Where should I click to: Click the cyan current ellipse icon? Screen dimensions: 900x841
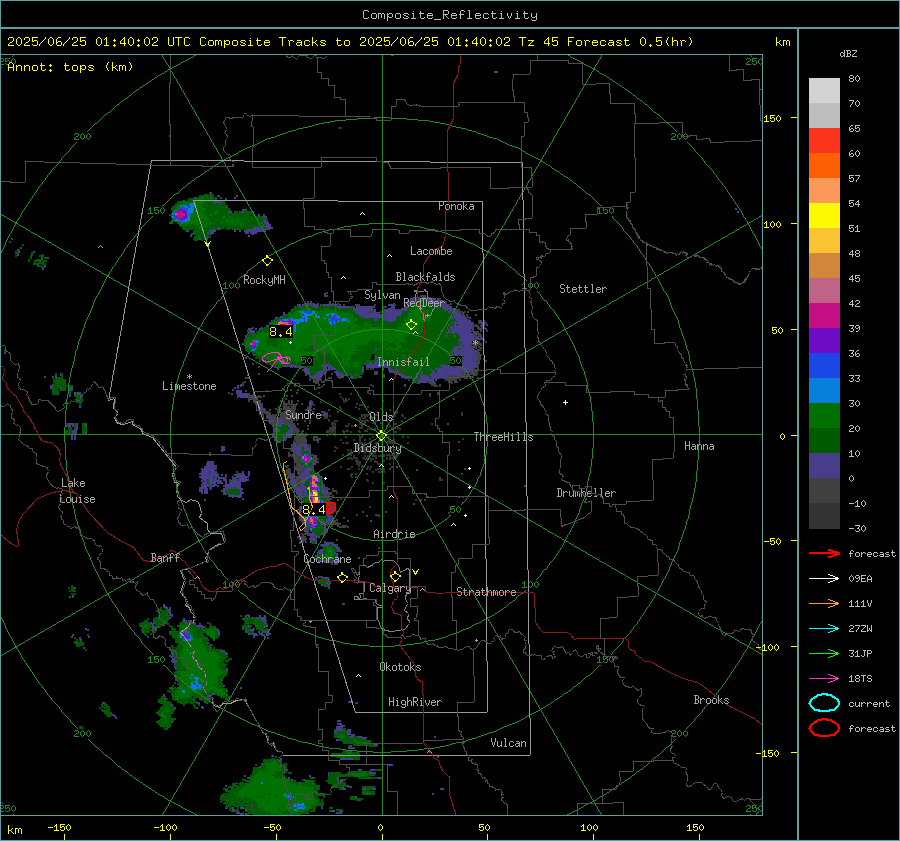coord(824,703)
